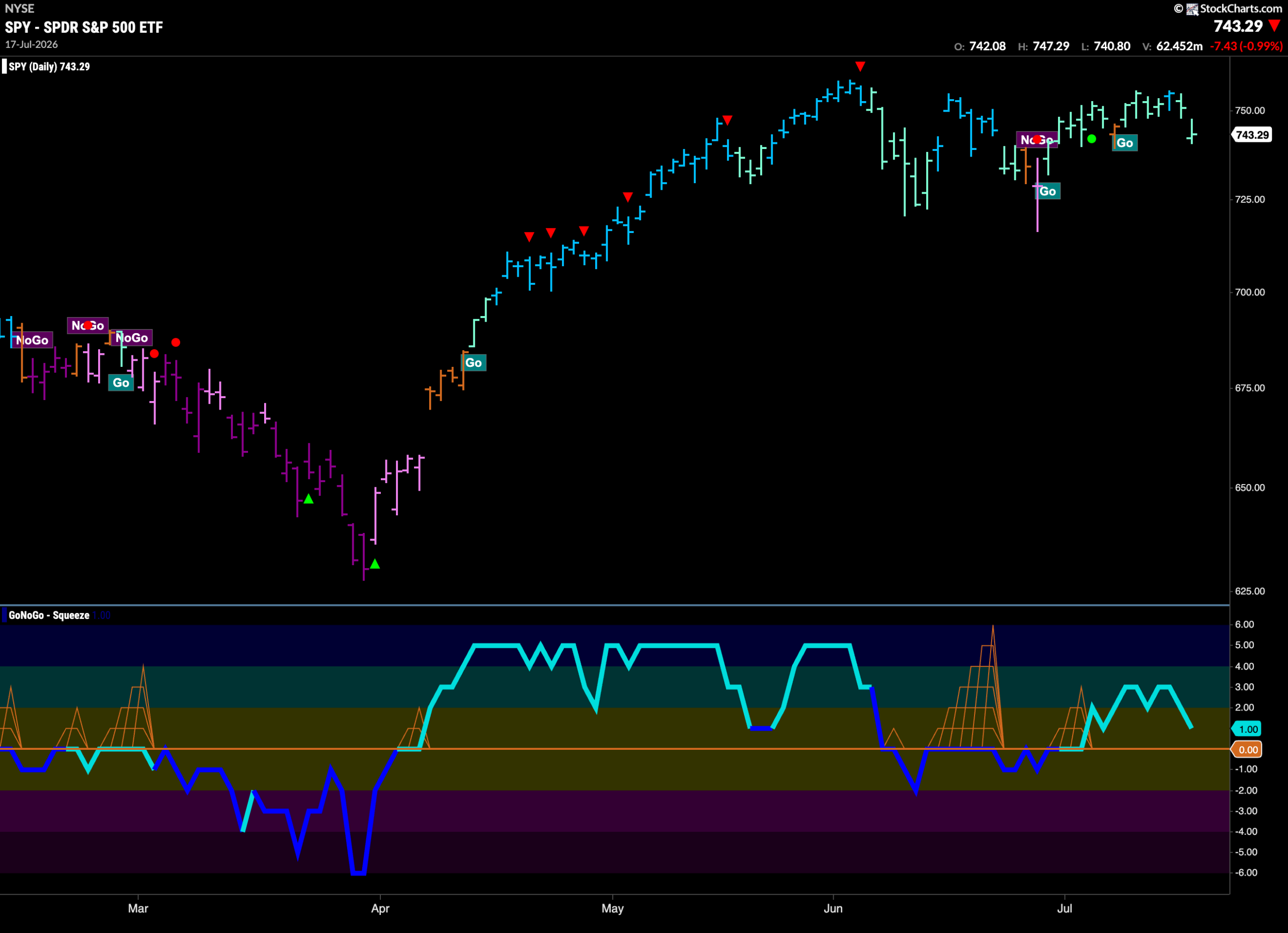This screenshot has width=1288, height=933.
Task: Click the 743.29 current price tag on the price axis
Action: click(x=1252, y=135)
